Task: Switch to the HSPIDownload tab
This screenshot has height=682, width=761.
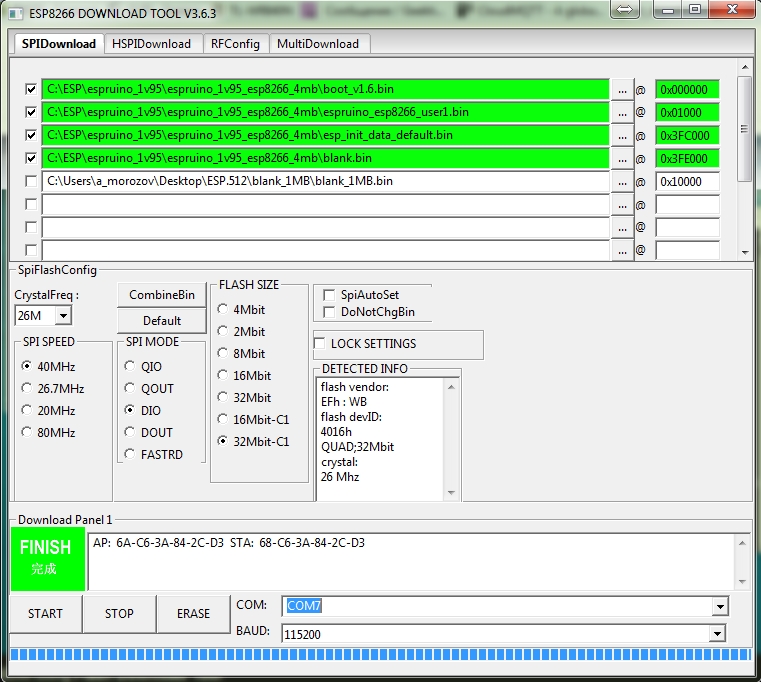Action: coord(151,44)
